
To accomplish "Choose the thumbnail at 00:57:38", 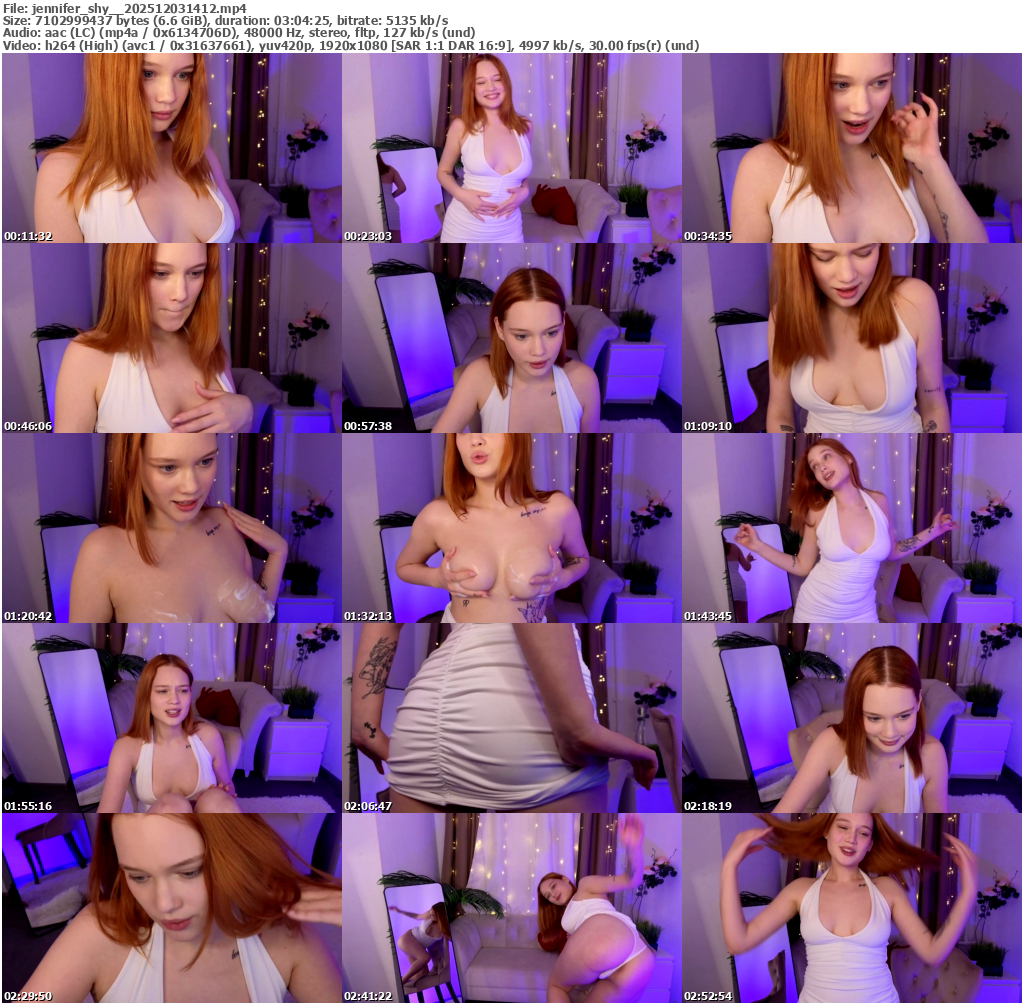I will click(511, 338).
